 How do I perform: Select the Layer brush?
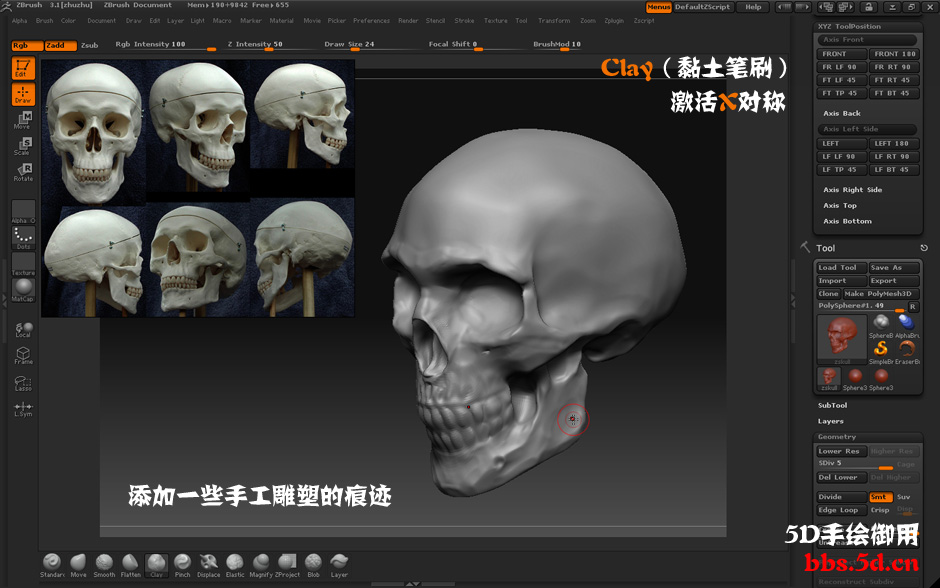(339, 566)
